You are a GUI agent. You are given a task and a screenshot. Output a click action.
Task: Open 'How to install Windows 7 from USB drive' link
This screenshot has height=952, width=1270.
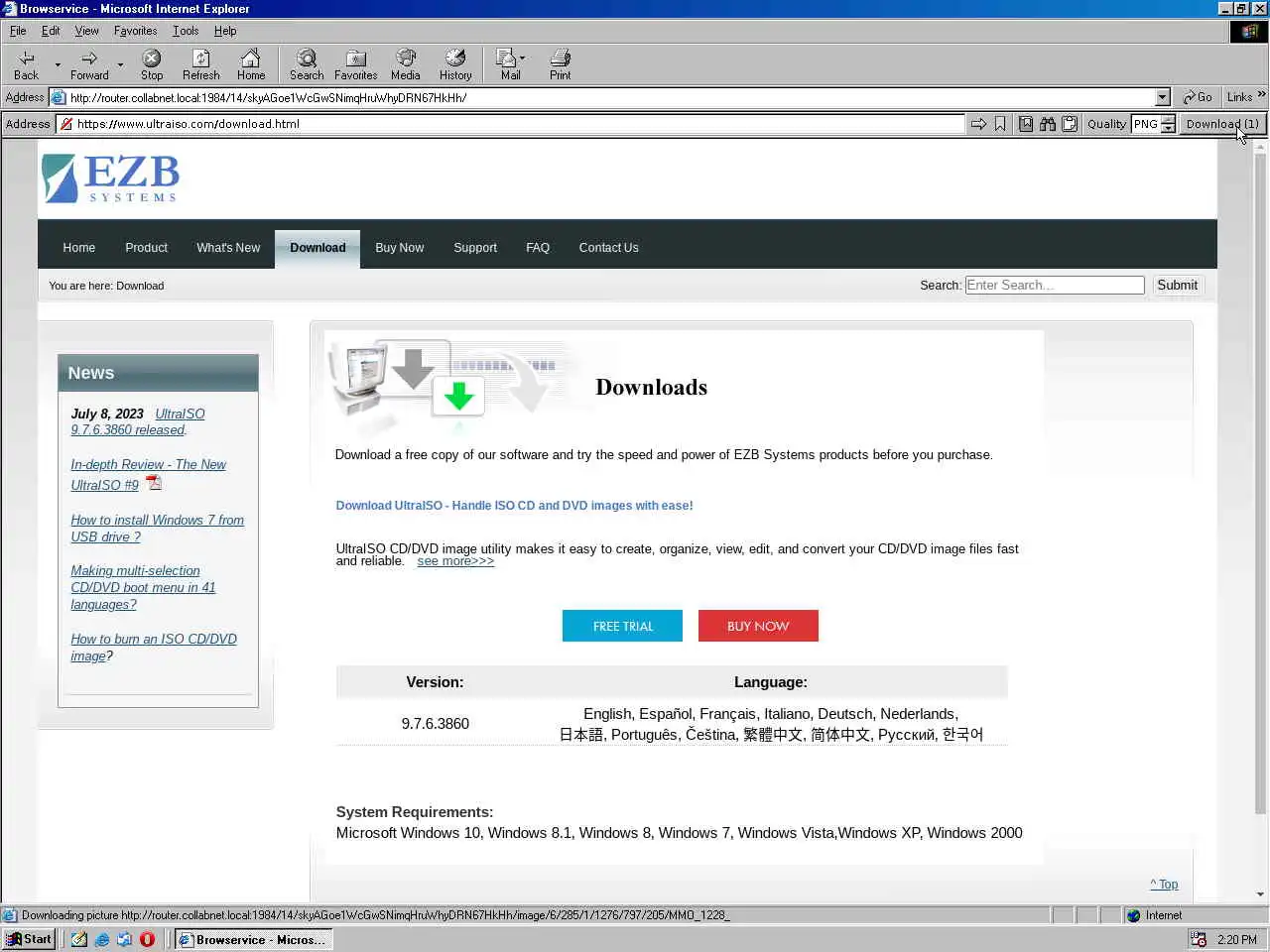click(157, 529)
